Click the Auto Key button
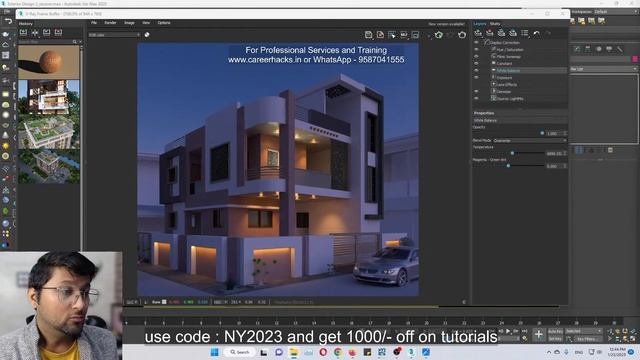 click(555, 331)
